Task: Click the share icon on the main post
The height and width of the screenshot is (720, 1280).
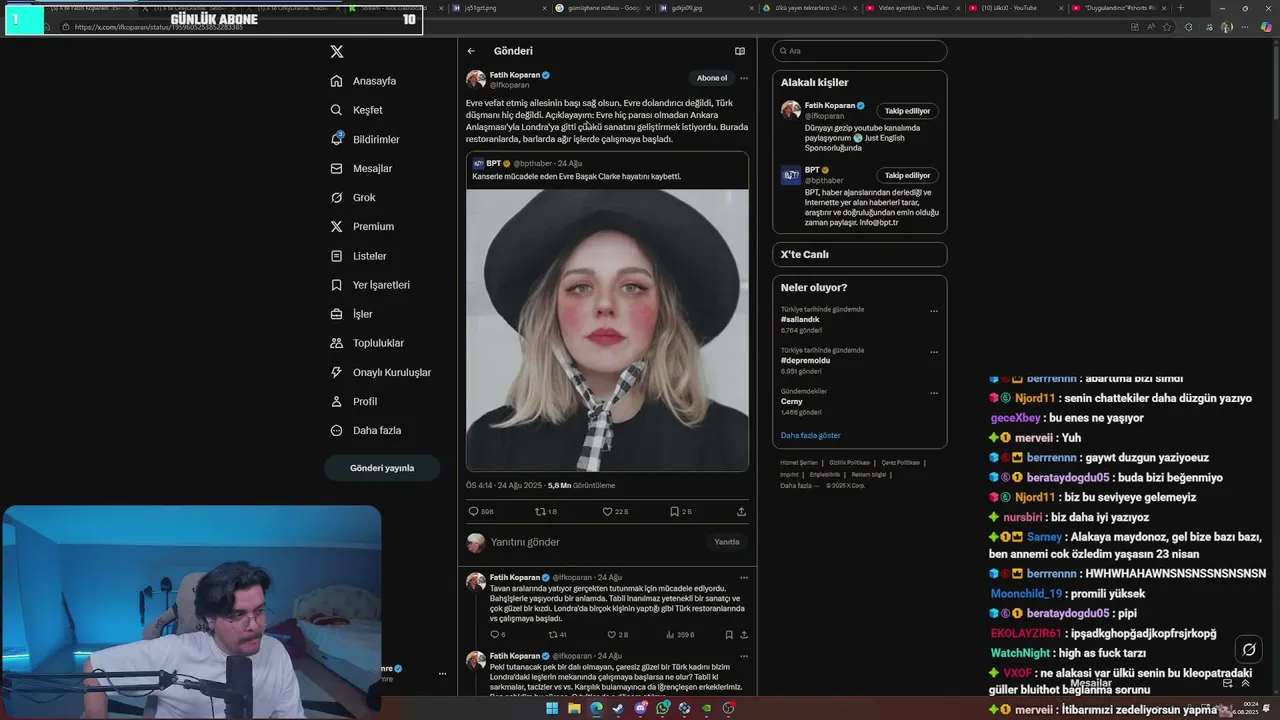Action: click(x=741, y=511)
